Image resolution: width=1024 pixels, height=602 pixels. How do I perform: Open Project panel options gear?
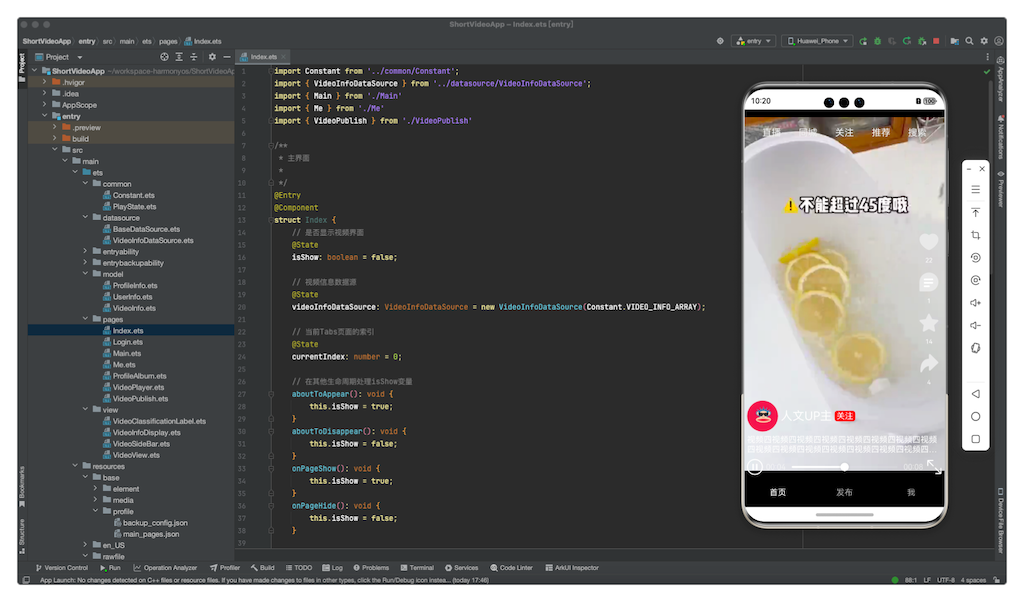(x=212, y=57)
